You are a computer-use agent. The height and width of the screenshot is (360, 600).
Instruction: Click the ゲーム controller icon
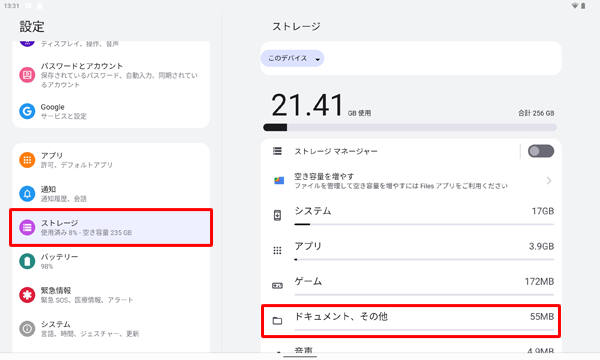point(277,286)
